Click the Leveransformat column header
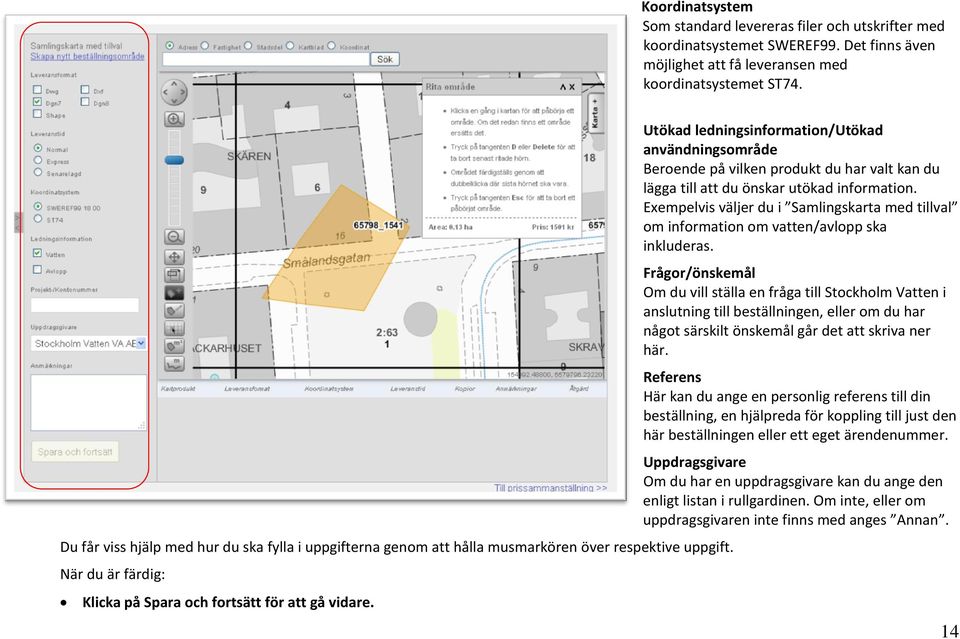The image size is (960, 639). pos(247,389)
